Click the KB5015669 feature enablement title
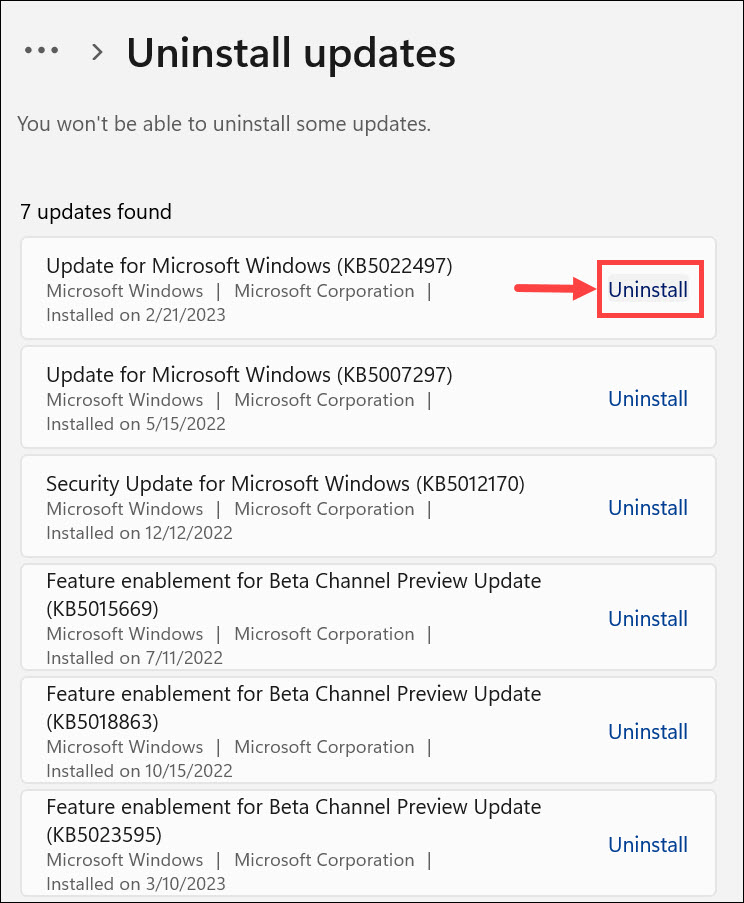 pos(293,593)
